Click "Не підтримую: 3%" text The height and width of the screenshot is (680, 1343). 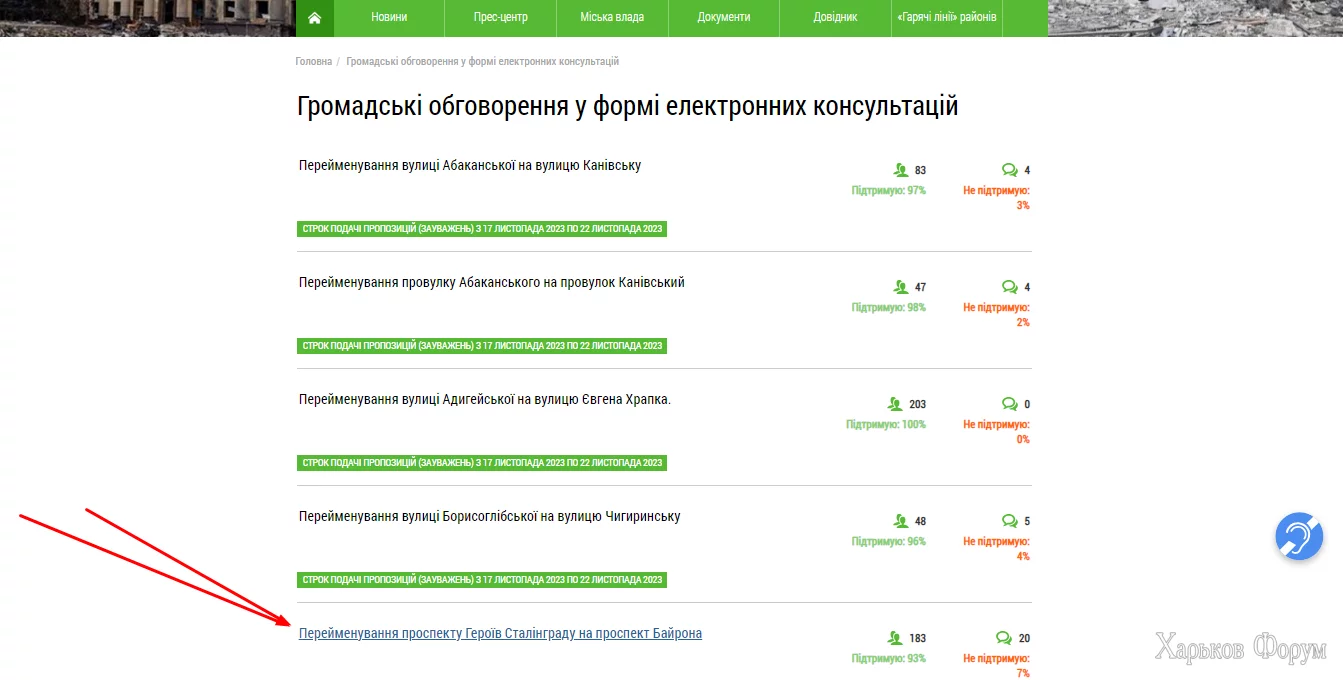tap(996, 197)
